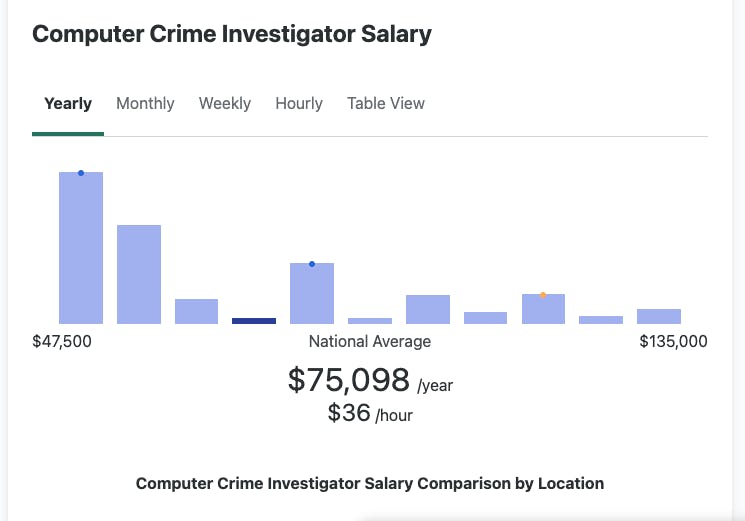Image resolution: width=745 pixels, height=521 pixels.
Task: Click the orange dot on the histogram
Action: [543, 295]
